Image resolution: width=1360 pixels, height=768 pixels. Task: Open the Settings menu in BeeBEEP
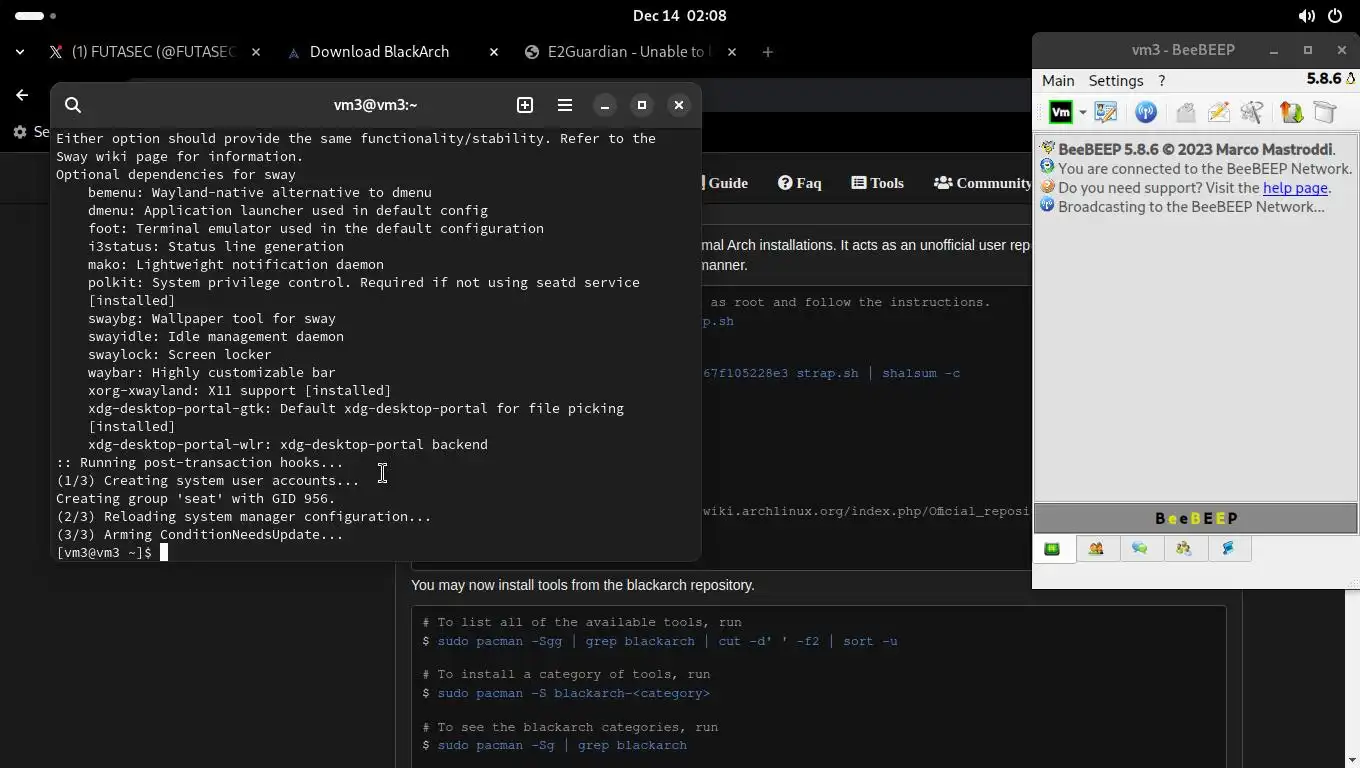click(x=1115, y=80)
